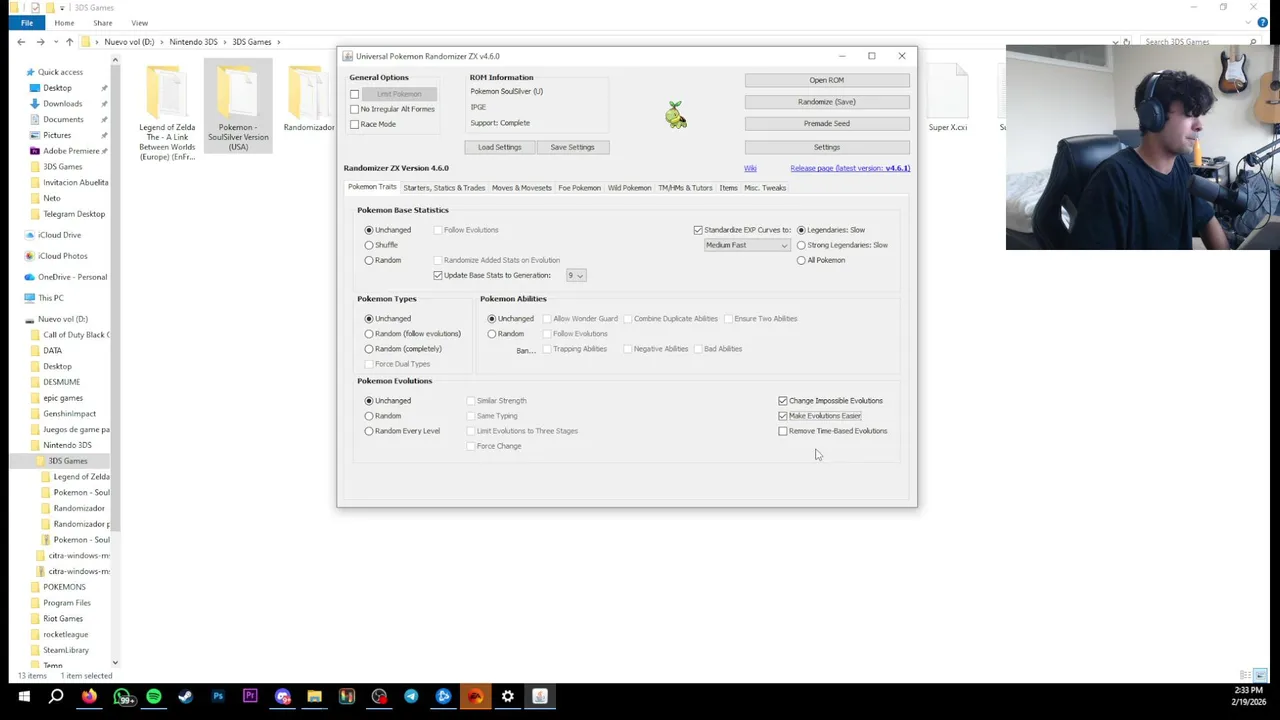Check Remove Time-Based Evolutions
Image resolution: width=1280 pixels, height=720 pixels.
tap(783, 431)
